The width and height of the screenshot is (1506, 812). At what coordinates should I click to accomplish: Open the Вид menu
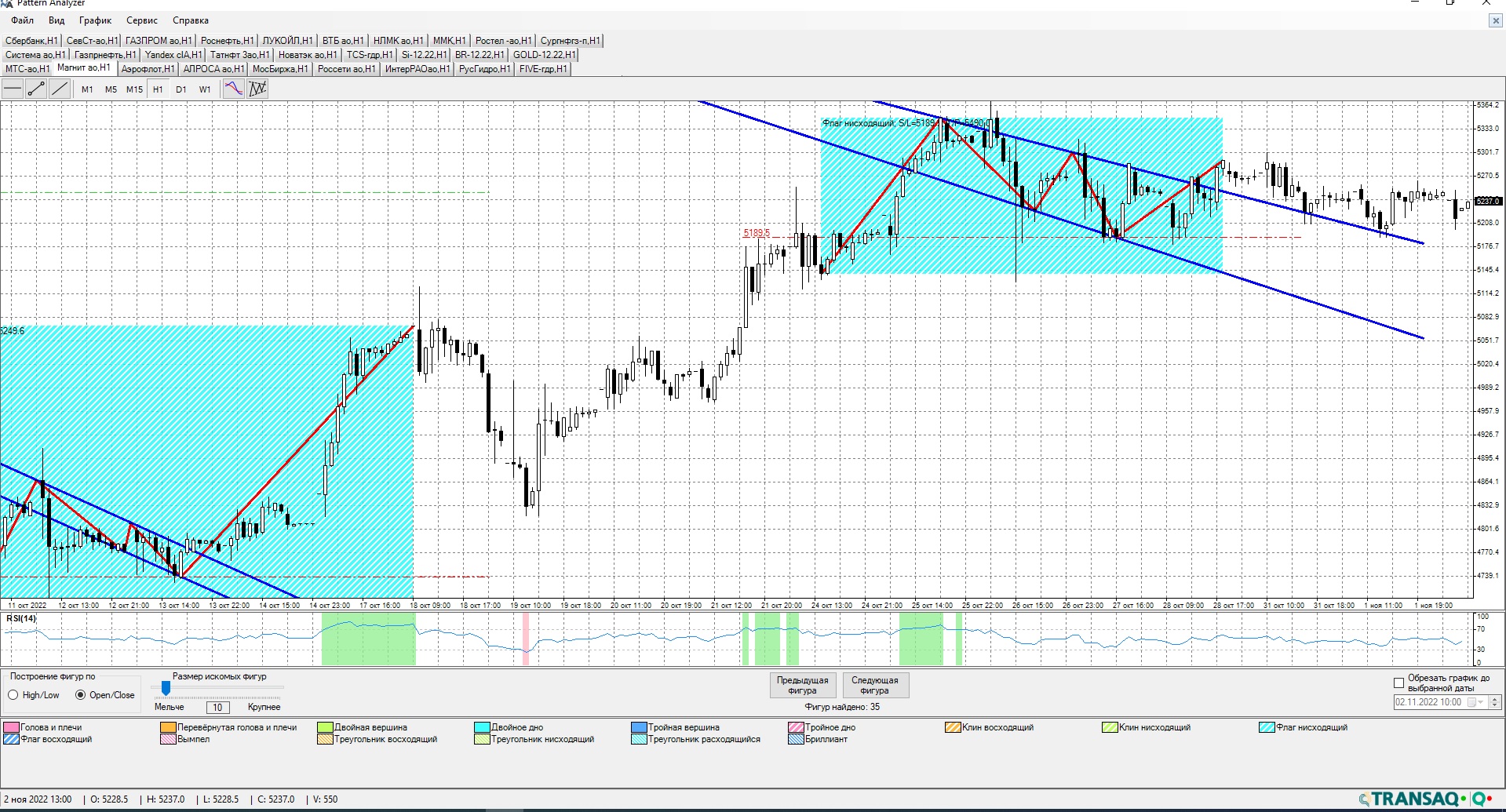[57, 20]
